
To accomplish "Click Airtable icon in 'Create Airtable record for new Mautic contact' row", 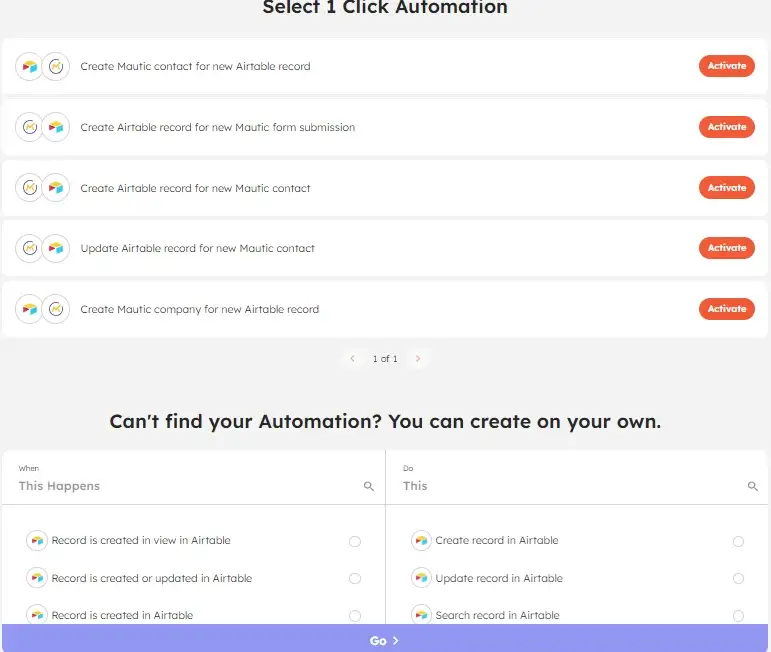I will pyautogui.click(x=56, y=188).
